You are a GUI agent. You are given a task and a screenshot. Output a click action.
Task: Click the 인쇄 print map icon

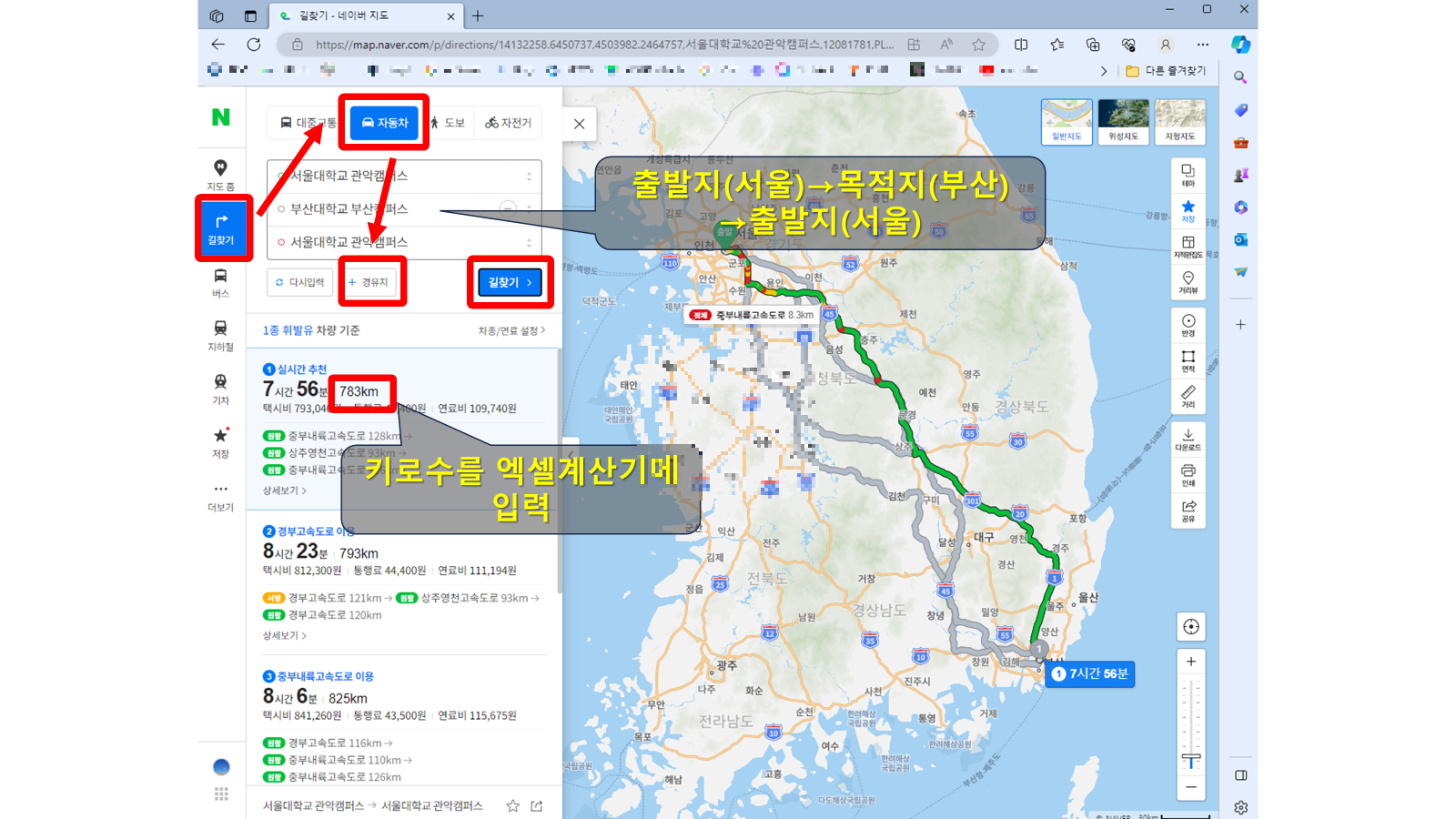pyautogui.click(x=1188, y=475)
